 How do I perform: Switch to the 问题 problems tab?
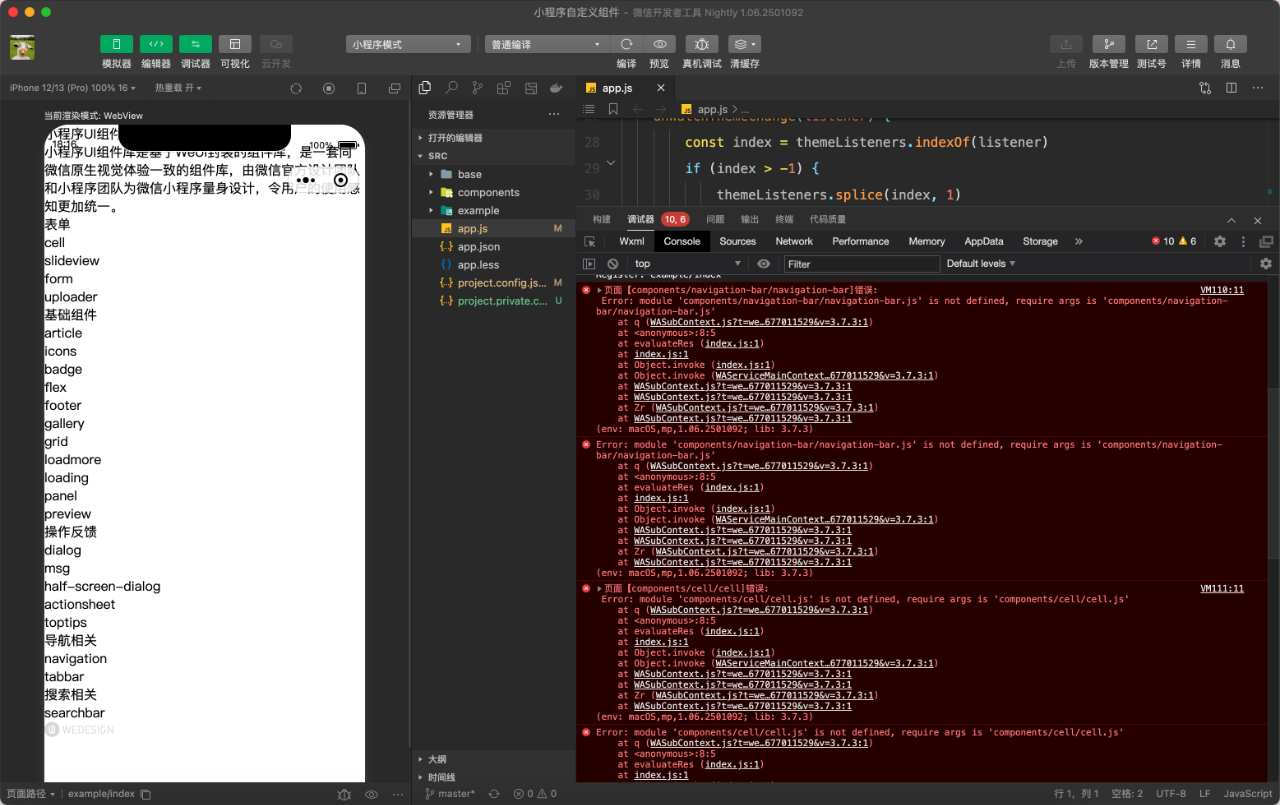[715, 219]
